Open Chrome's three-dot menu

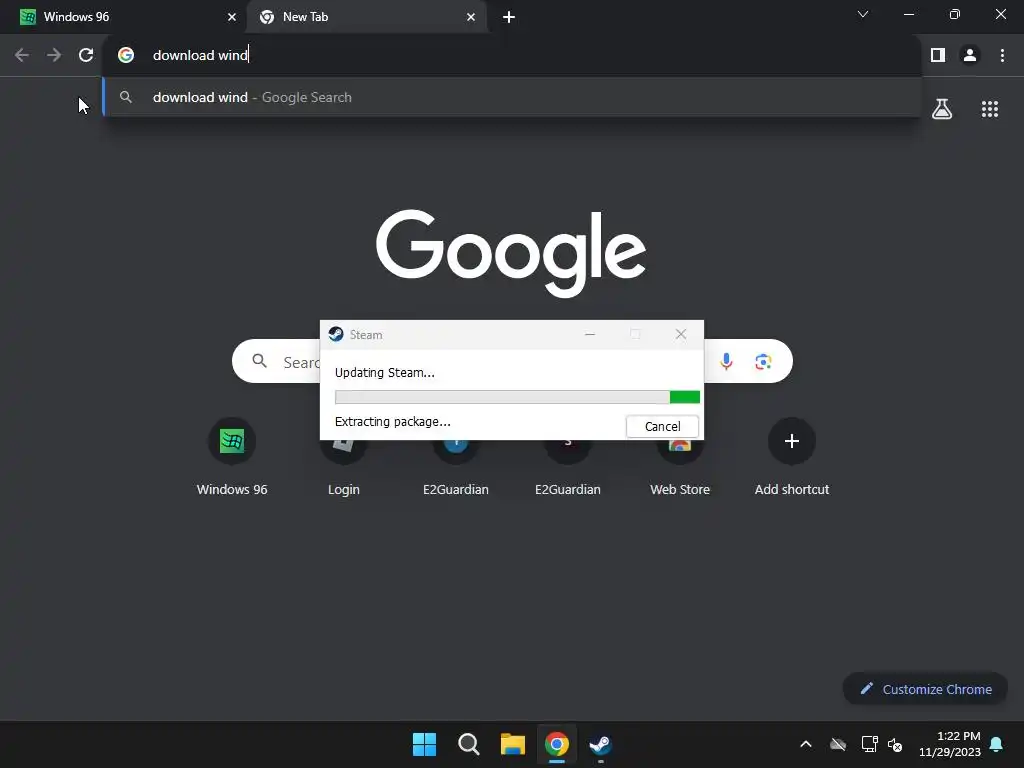tap(1002, 56)
